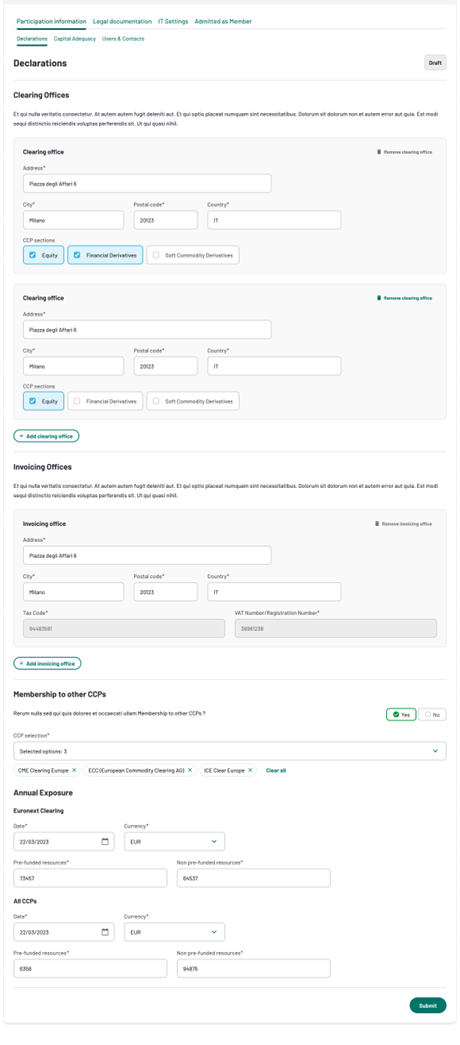Screen dimensions: 460x1045
Task: Click trash icon to remove second clearing office
Action: coord(379,298)
